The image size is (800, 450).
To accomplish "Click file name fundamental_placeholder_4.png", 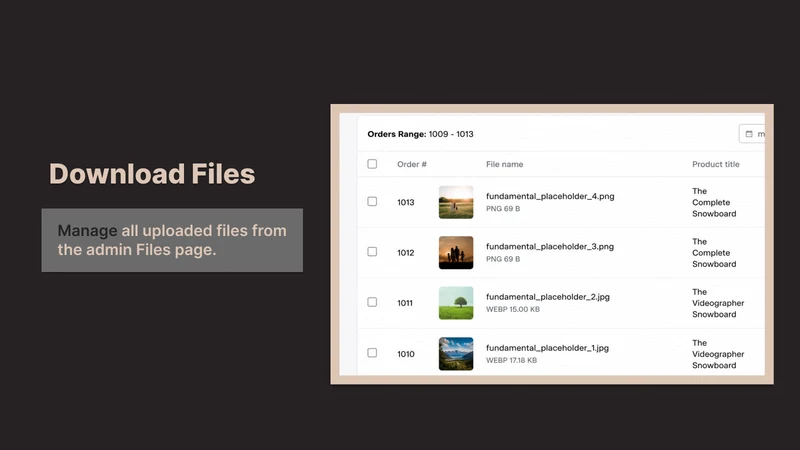I will pyautogui.click(x=550, y=196).
